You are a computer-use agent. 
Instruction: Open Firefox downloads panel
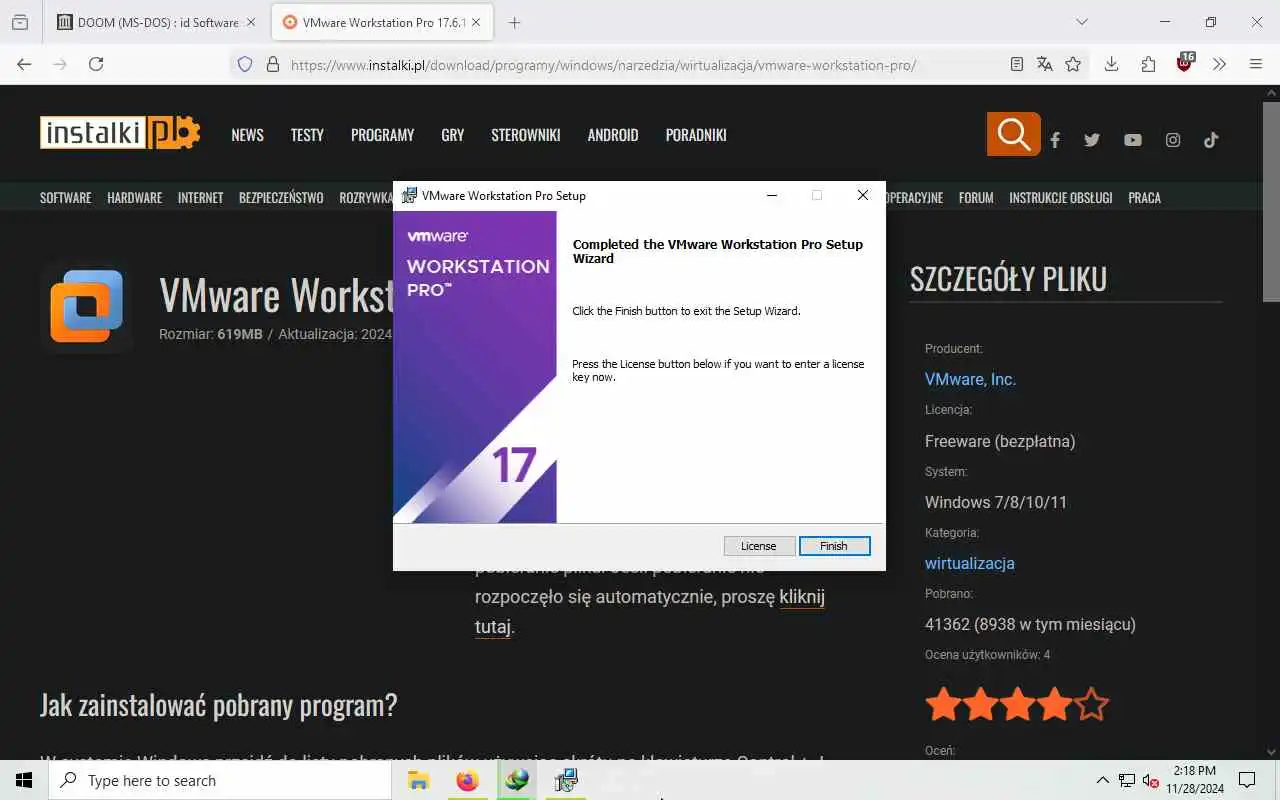pos(1111,64)
